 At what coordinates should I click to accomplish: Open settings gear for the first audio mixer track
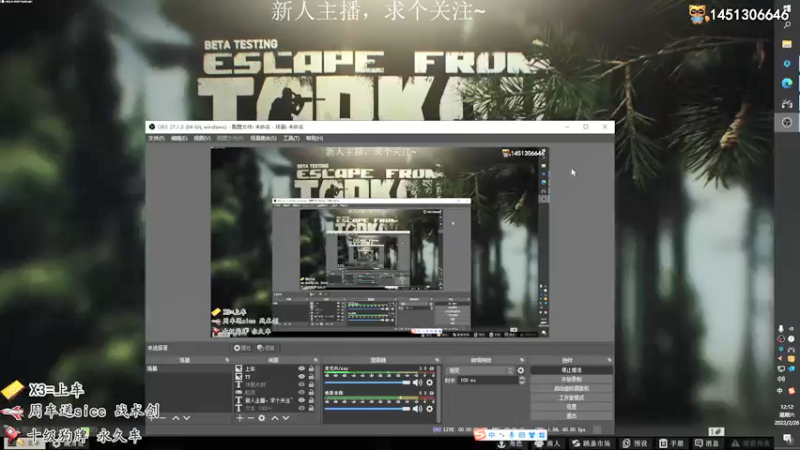tap(430, 382)
